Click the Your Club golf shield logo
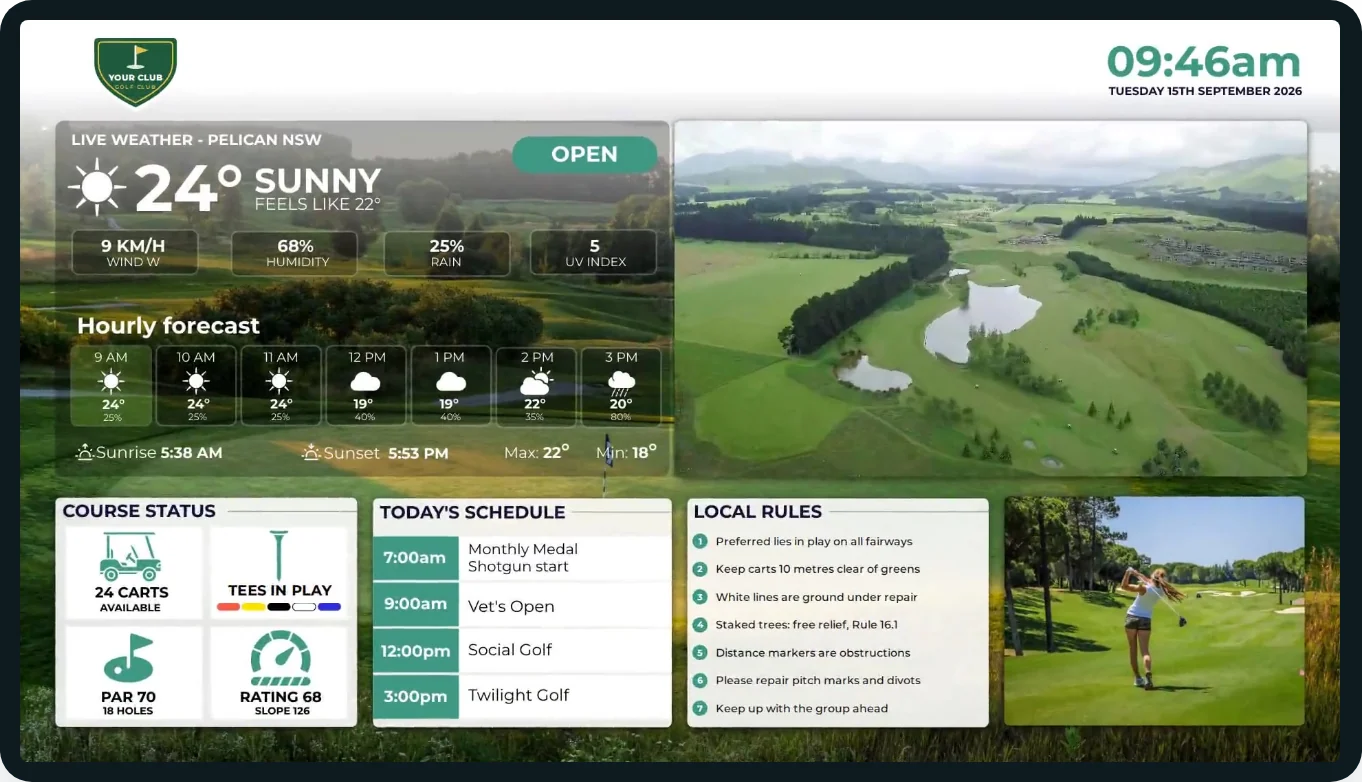Image resolution: width=1362 pixels, height=782 pixels. coord(135,72)
